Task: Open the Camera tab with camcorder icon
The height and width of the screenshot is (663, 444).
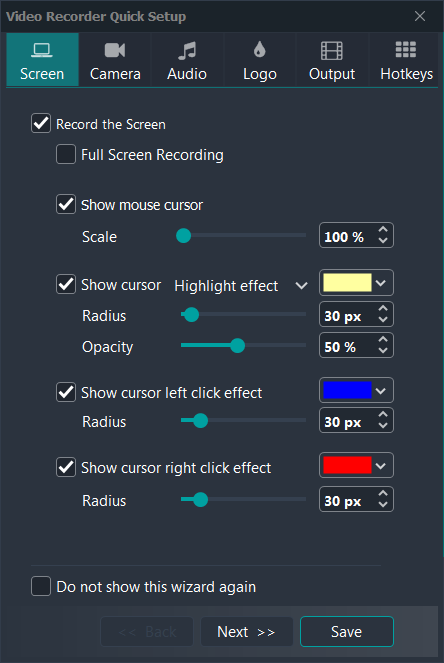Action: coord(115,60)
